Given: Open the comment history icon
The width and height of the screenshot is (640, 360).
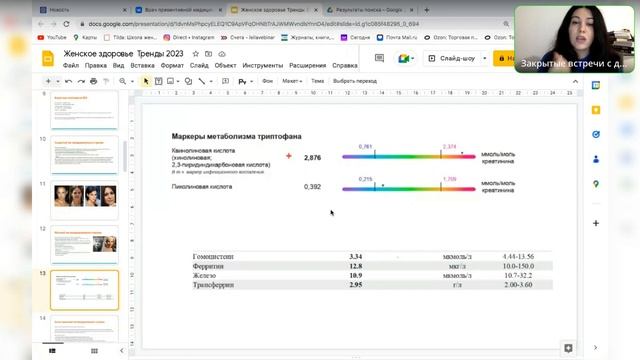Looking at the screenshot, I should (379, 58).
